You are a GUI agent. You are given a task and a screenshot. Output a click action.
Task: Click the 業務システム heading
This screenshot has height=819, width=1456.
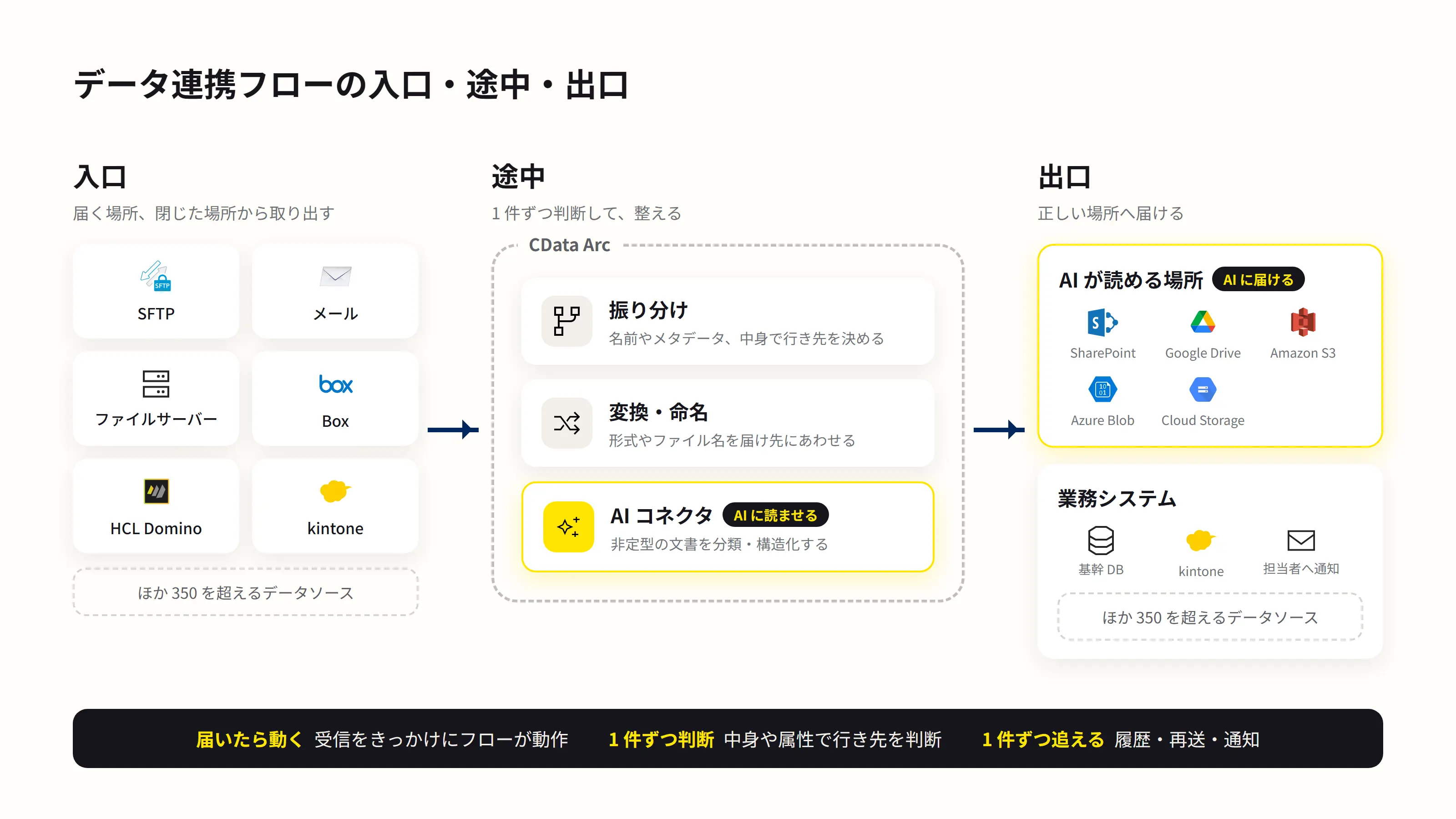[1117, 499]
